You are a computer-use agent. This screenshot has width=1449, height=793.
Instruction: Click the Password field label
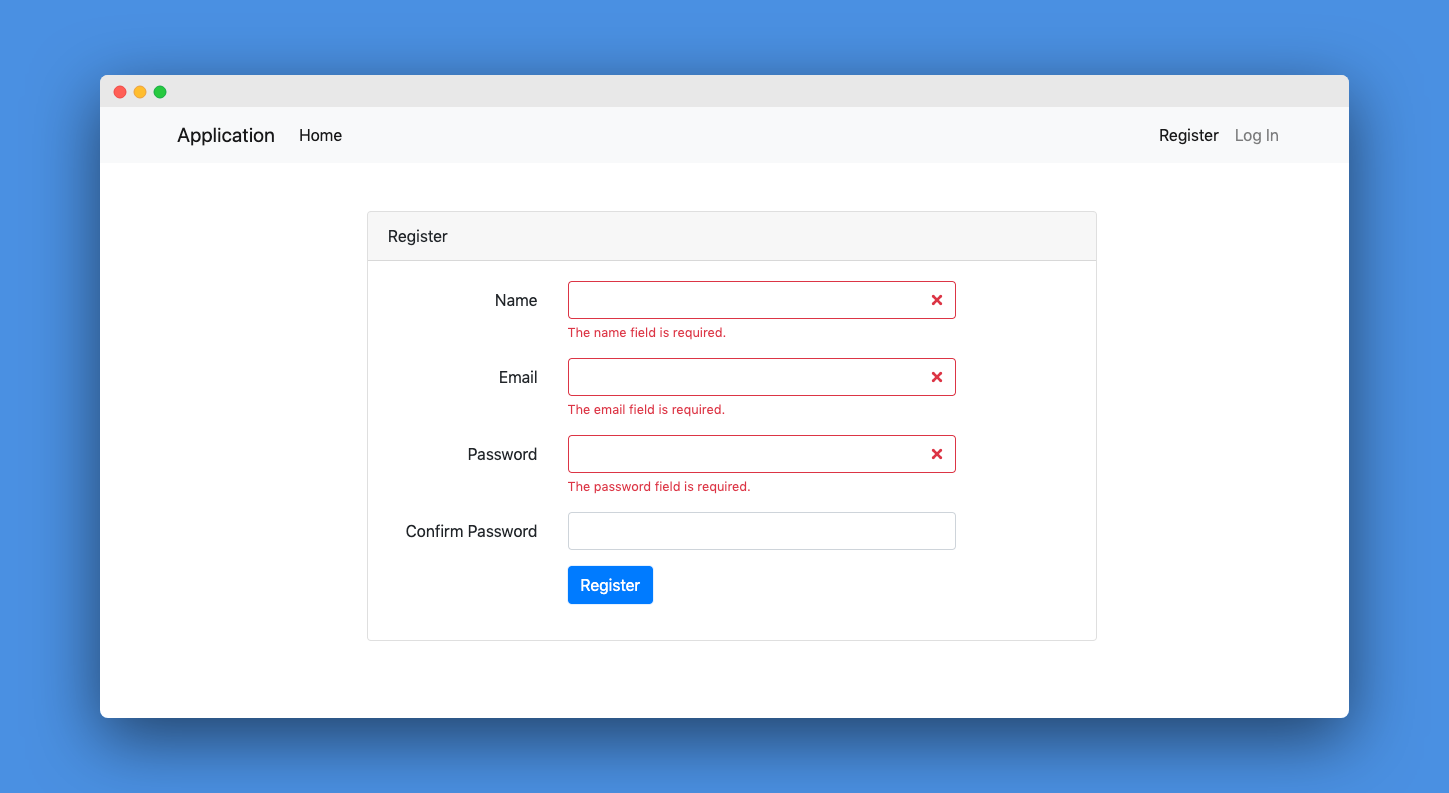[x=502, y=454]
